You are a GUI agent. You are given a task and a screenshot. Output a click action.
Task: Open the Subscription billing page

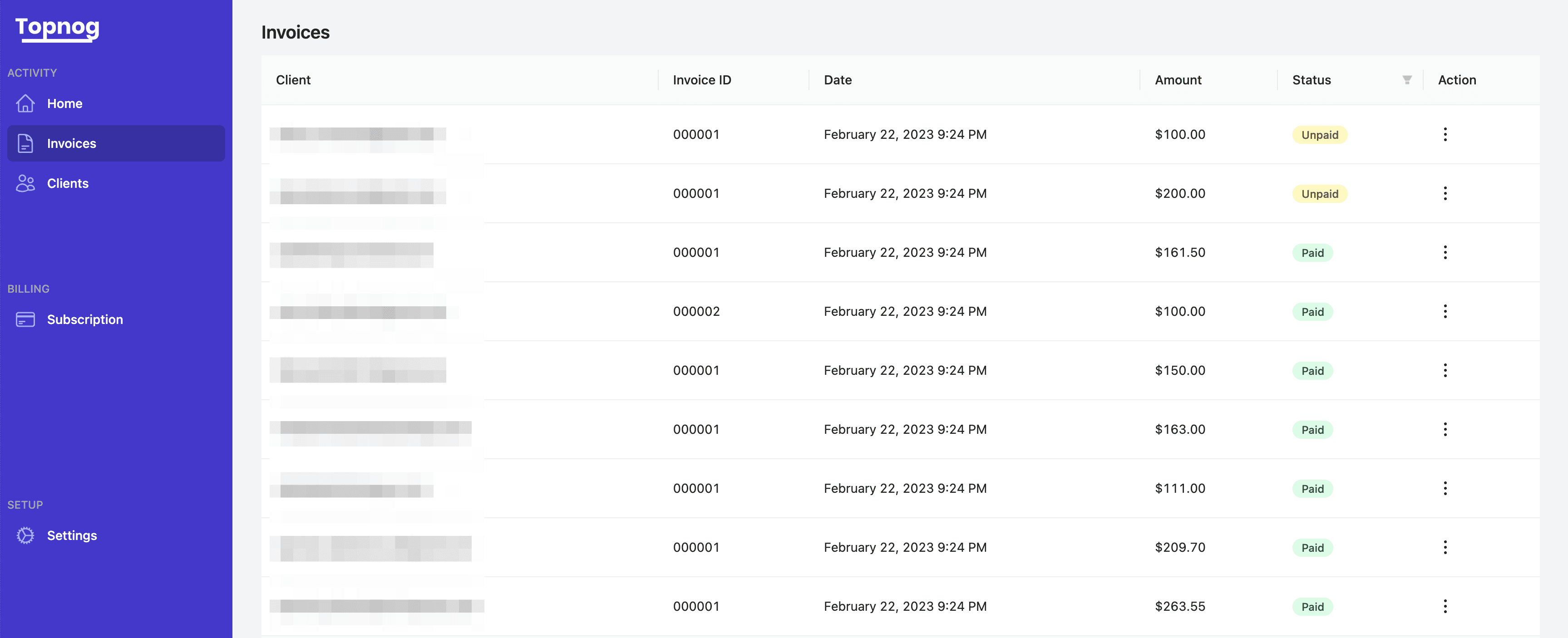(84, 319)
